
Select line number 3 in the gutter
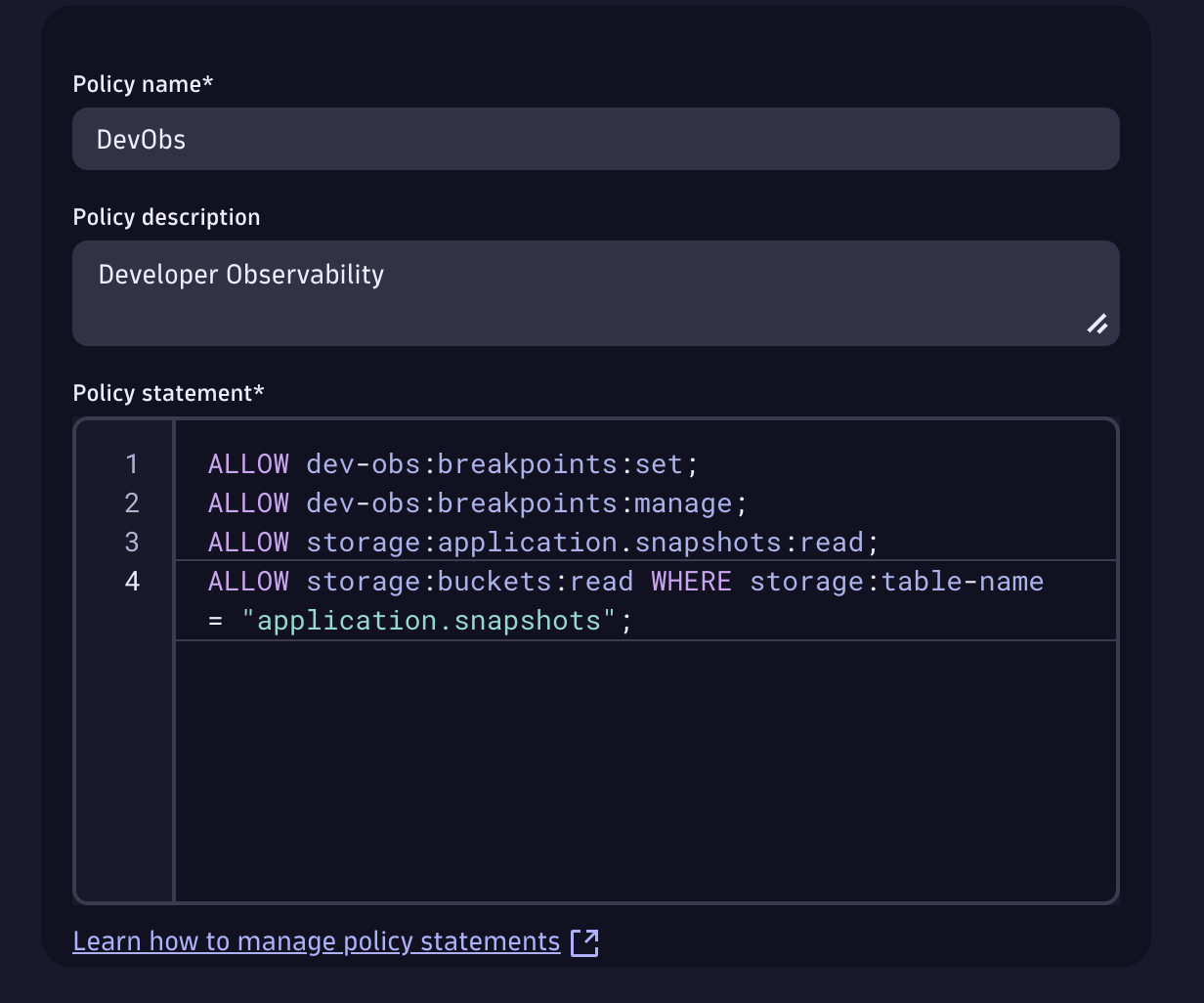pos(132,543)
